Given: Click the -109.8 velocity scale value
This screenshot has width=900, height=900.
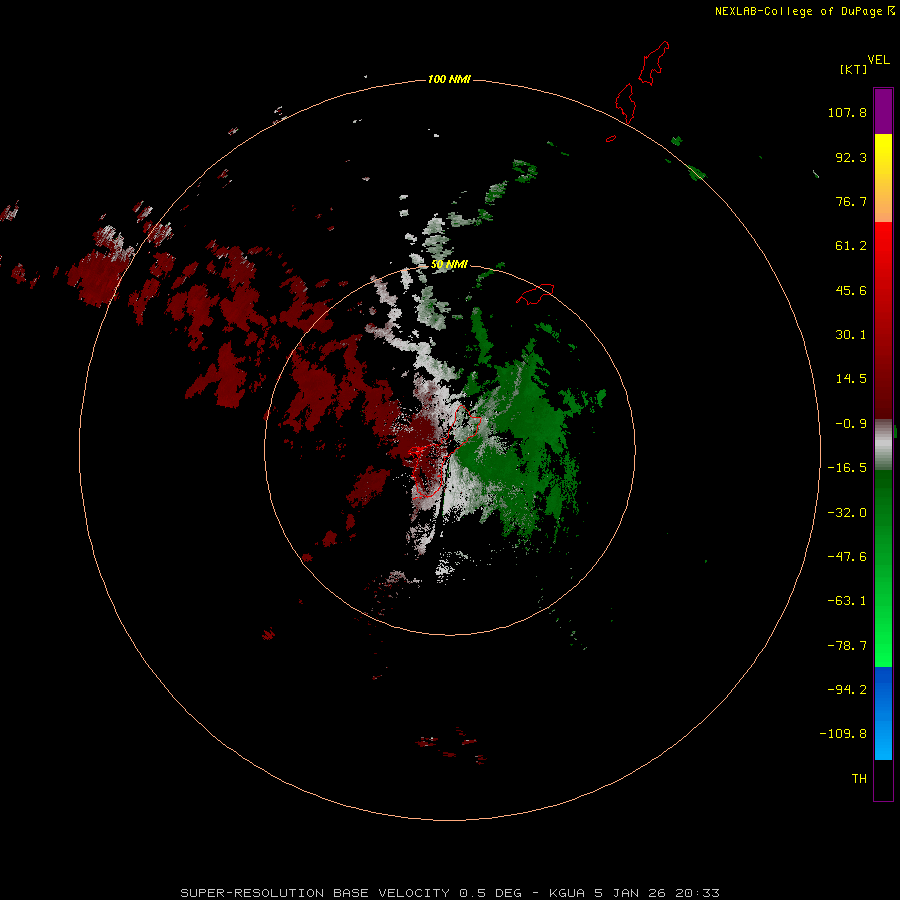Looking at the screenshot, I should (843, 734).
